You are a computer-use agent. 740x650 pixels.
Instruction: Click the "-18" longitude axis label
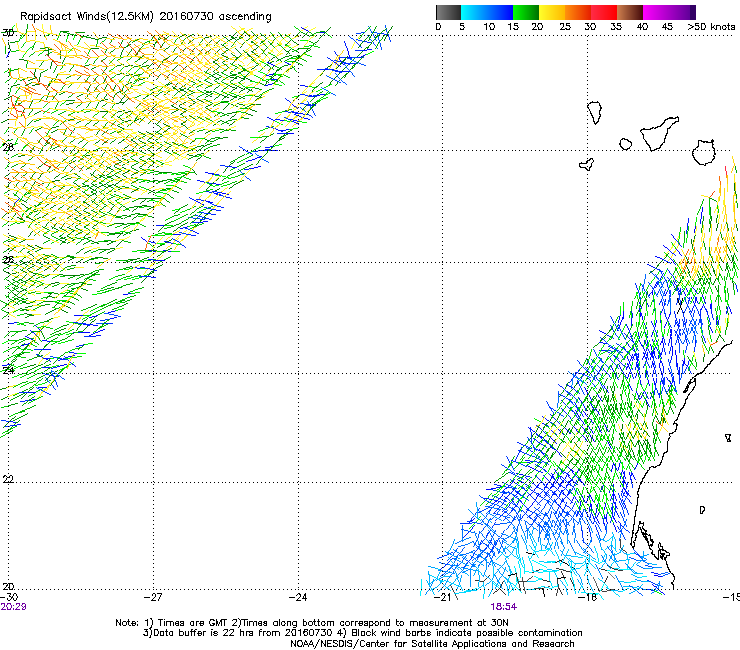point(588,597)
